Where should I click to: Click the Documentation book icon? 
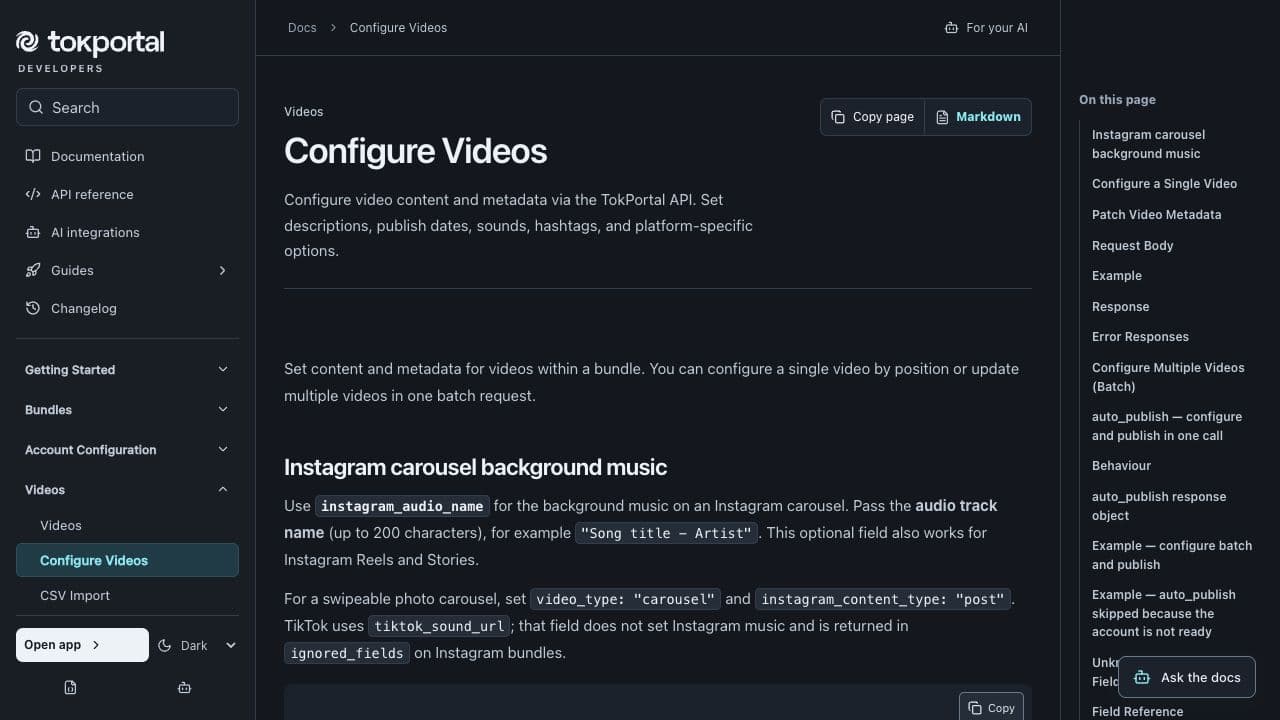pyautogui.click(x=33, y=156)
